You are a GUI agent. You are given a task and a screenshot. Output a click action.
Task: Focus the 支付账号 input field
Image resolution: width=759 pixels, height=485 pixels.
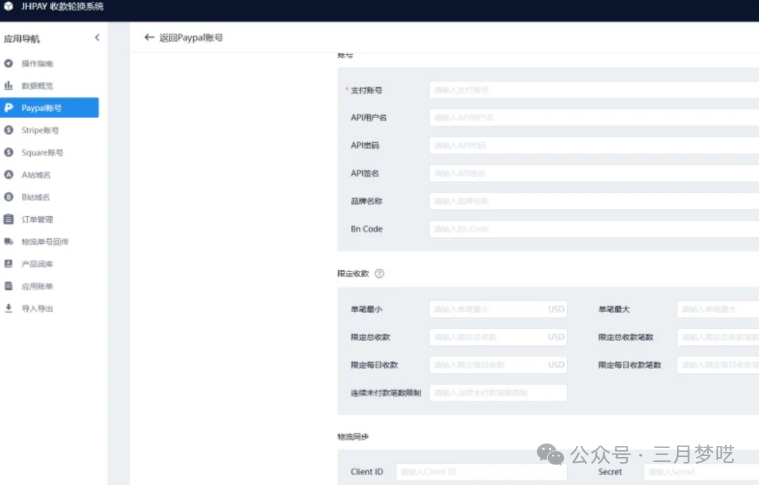[594, 90]
